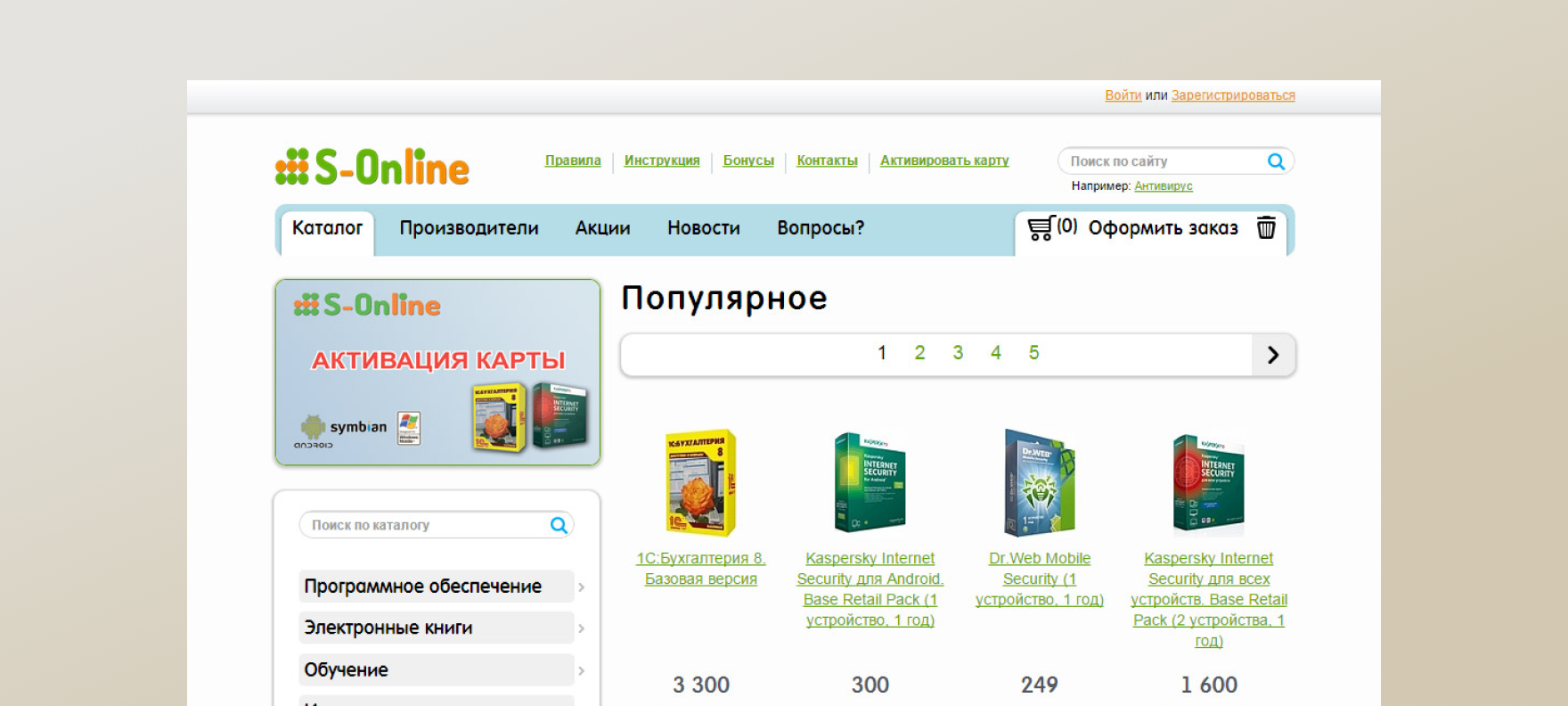
Task: Click the shopping cart icon
Action: (1041, 228)
